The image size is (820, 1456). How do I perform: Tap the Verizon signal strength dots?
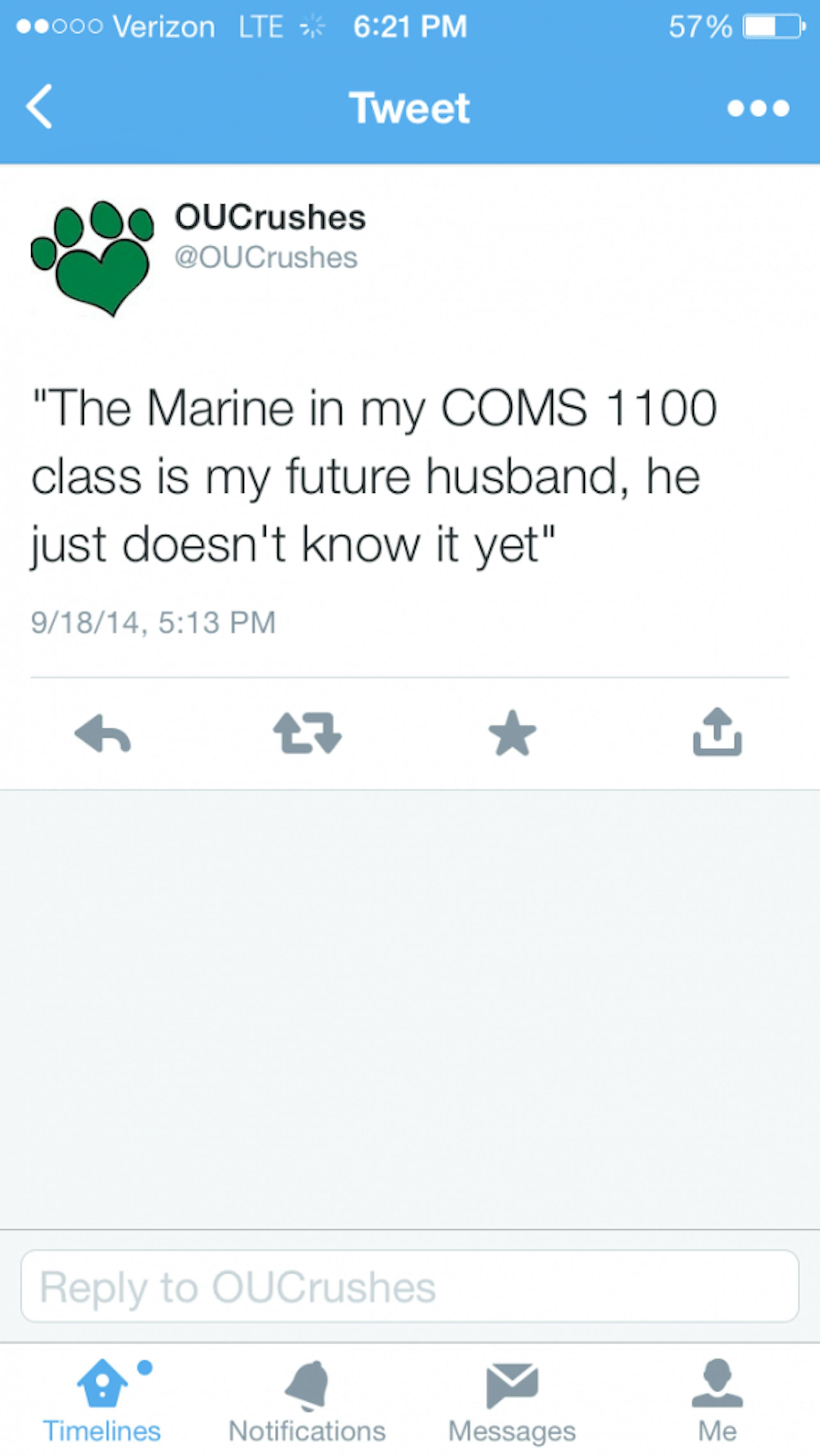(59, 27)
